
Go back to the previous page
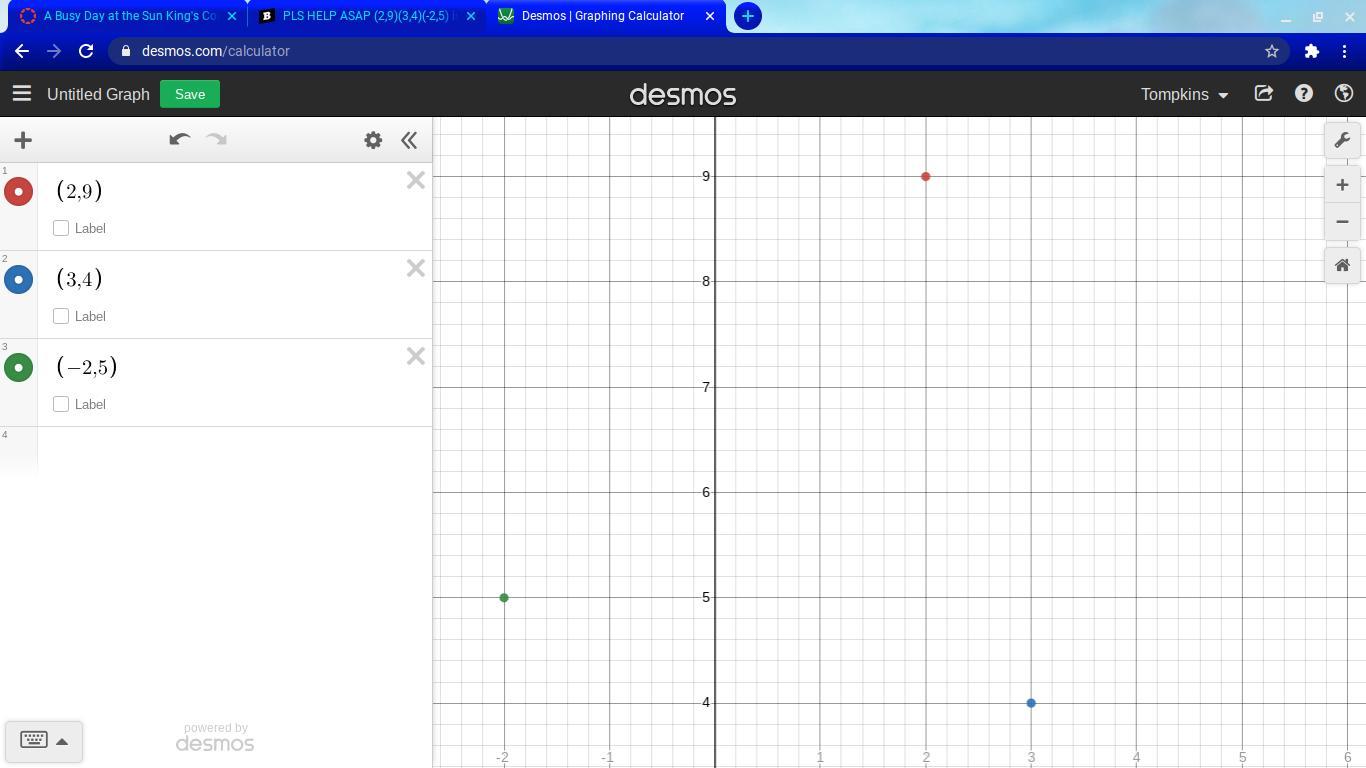pos(22,51)
